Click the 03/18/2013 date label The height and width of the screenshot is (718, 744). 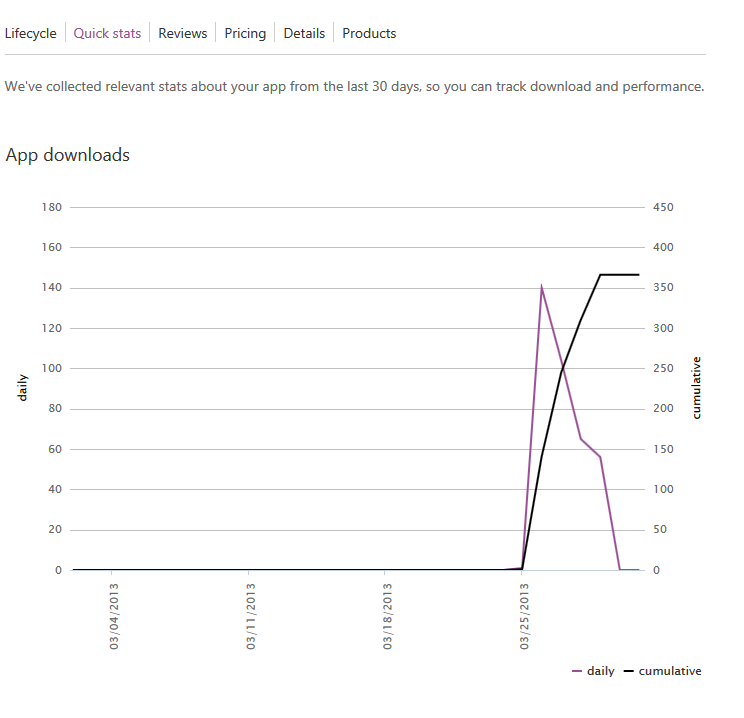click(387, 616)
